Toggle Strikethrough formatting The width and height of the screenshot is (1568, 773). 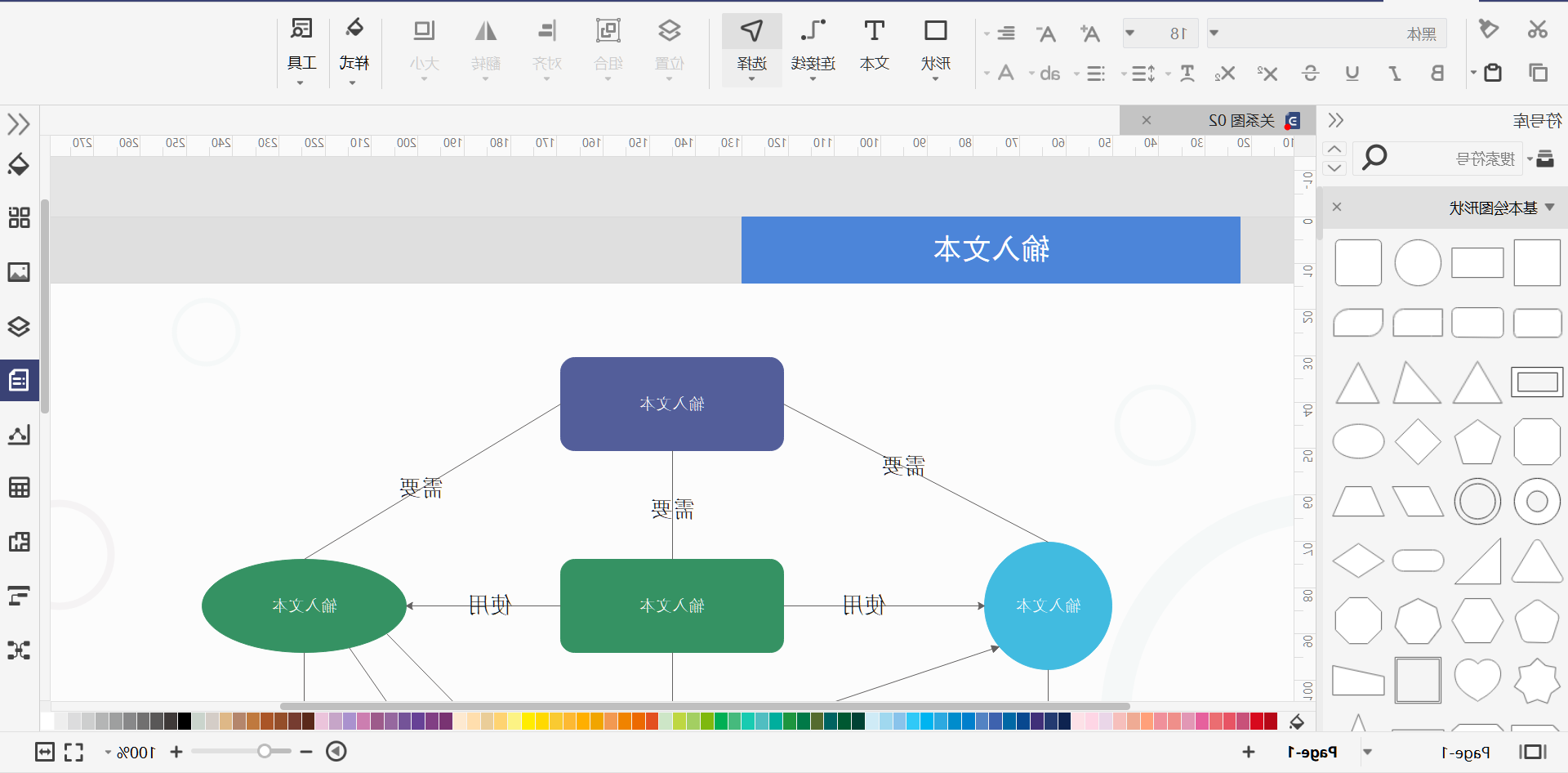click(x=1311, y=74)
